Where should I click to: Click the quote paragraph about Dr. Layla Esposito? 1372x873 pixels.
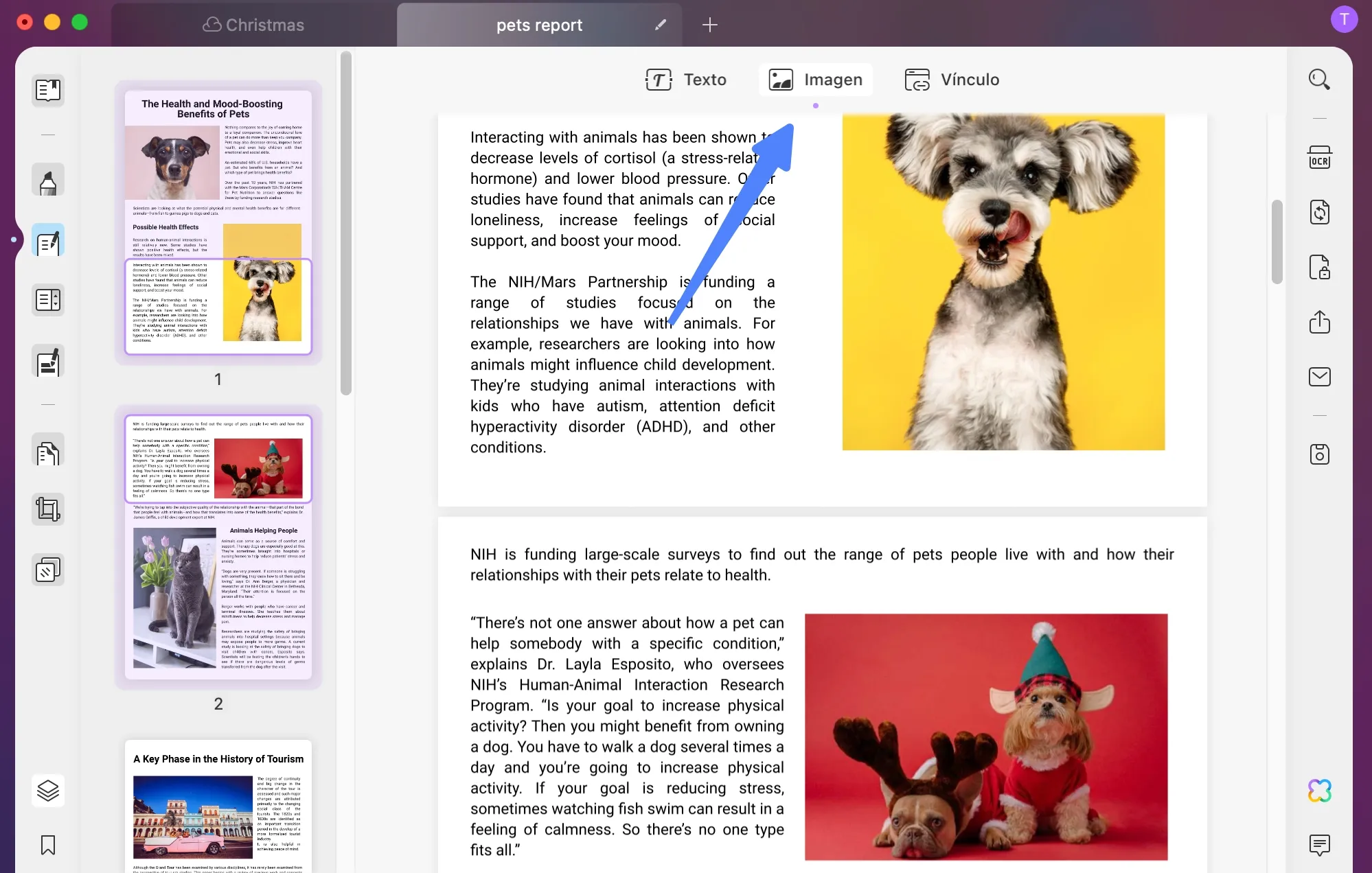click(627, 736)
